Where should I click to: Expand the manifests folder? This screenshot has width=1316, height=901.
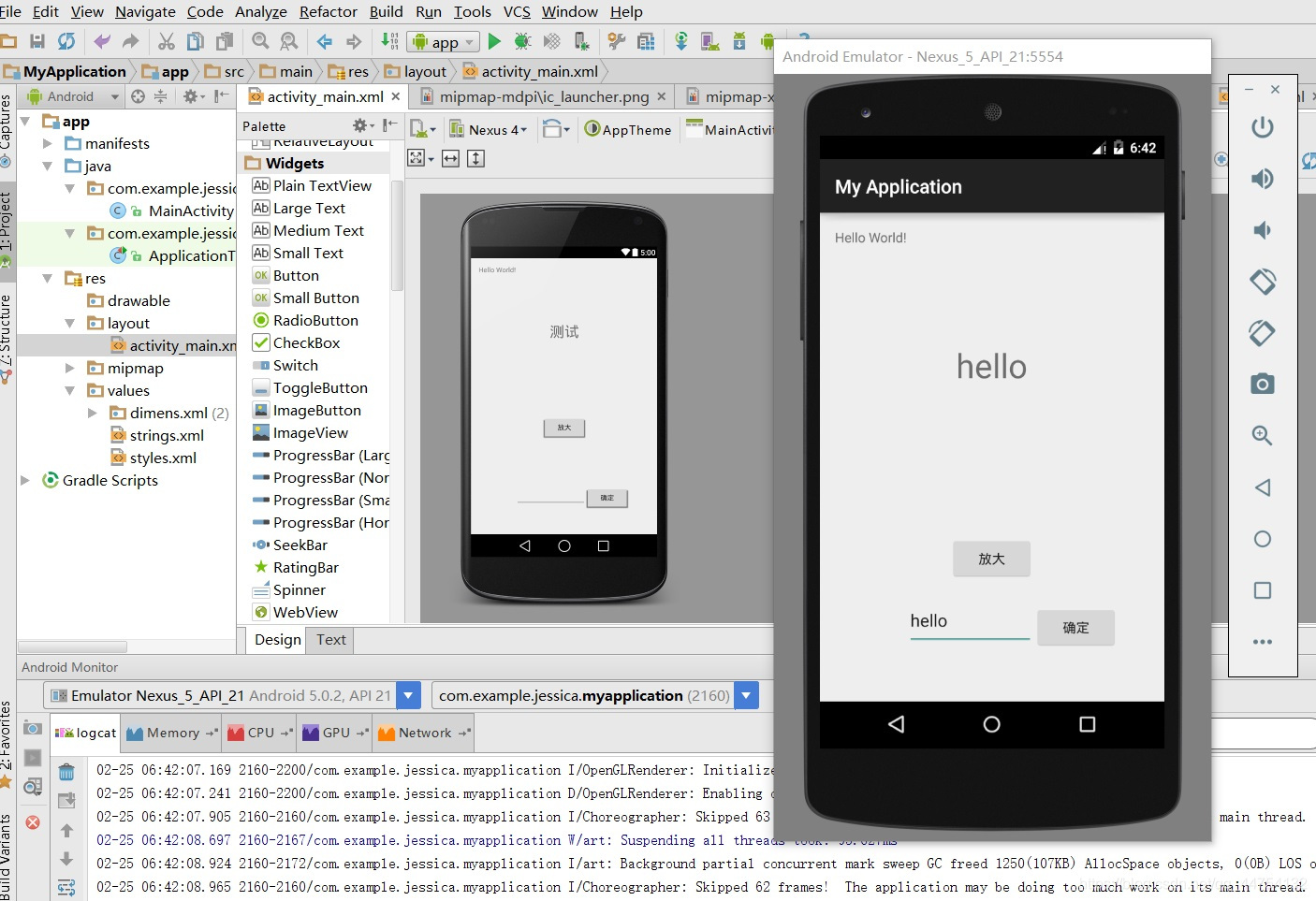(x=48, y=143)
